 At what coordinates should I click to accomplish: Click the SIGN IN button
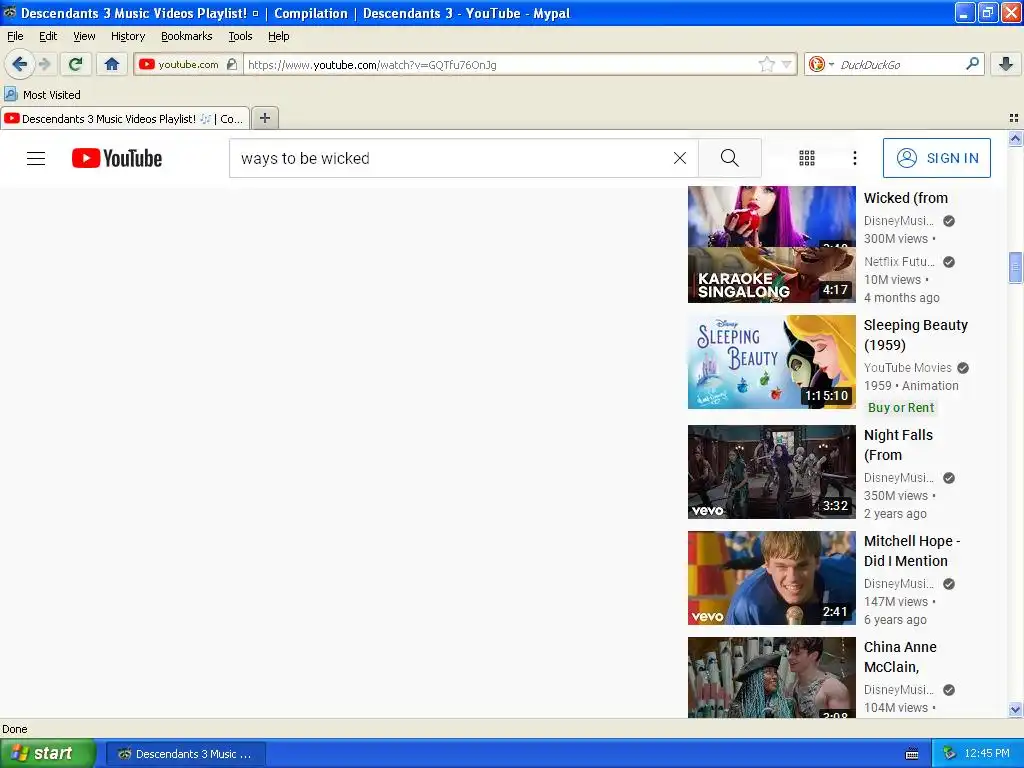[936, 158]
